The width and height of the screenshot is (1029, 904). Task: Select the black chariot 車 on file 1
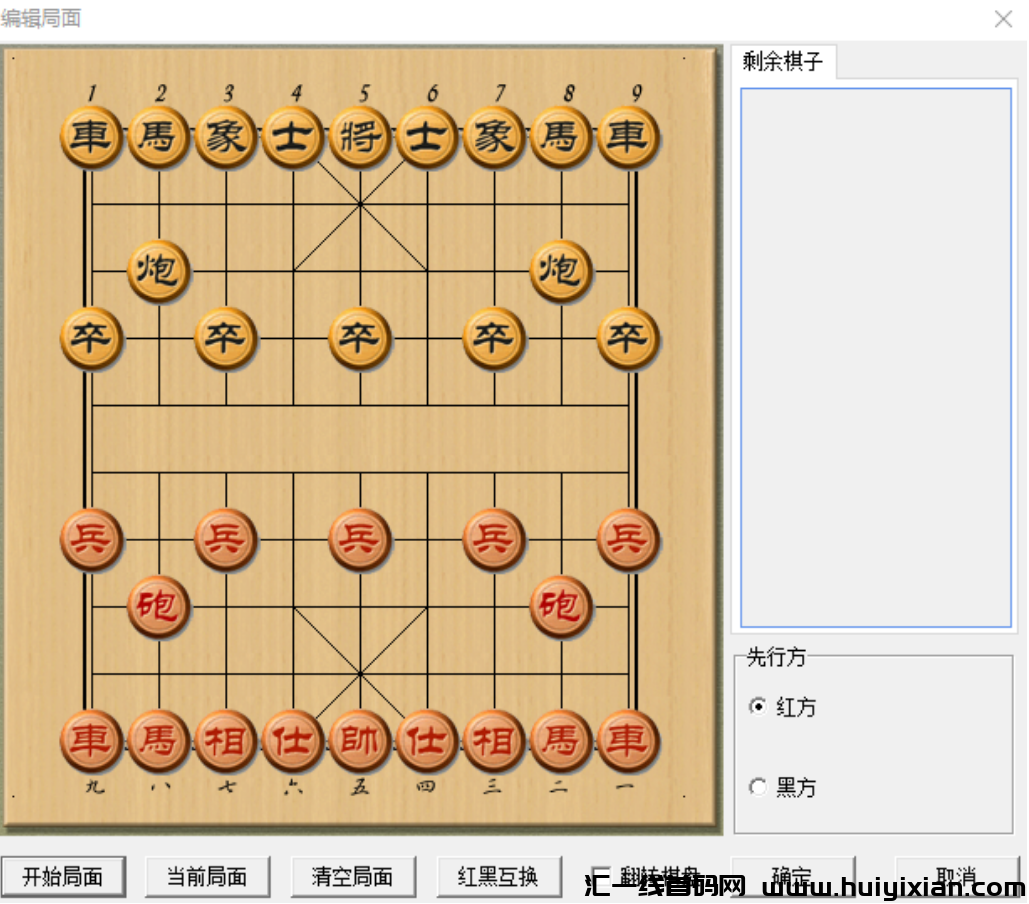(91, 137)
